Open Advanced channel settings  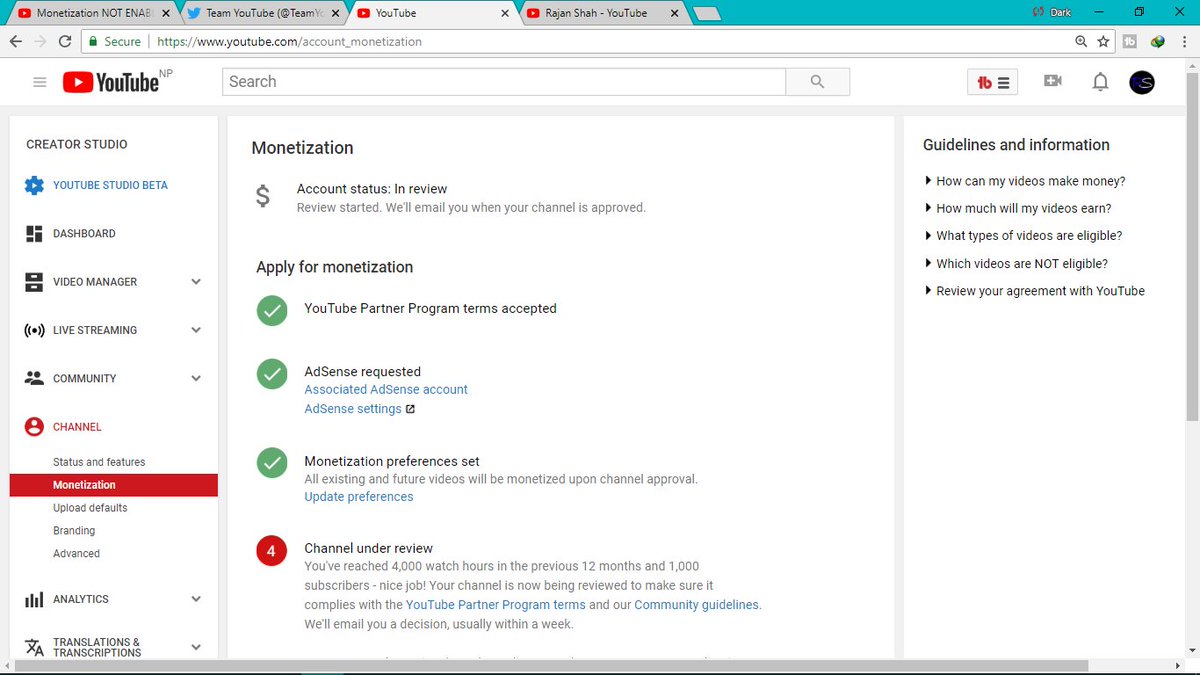tap(77, 554)
